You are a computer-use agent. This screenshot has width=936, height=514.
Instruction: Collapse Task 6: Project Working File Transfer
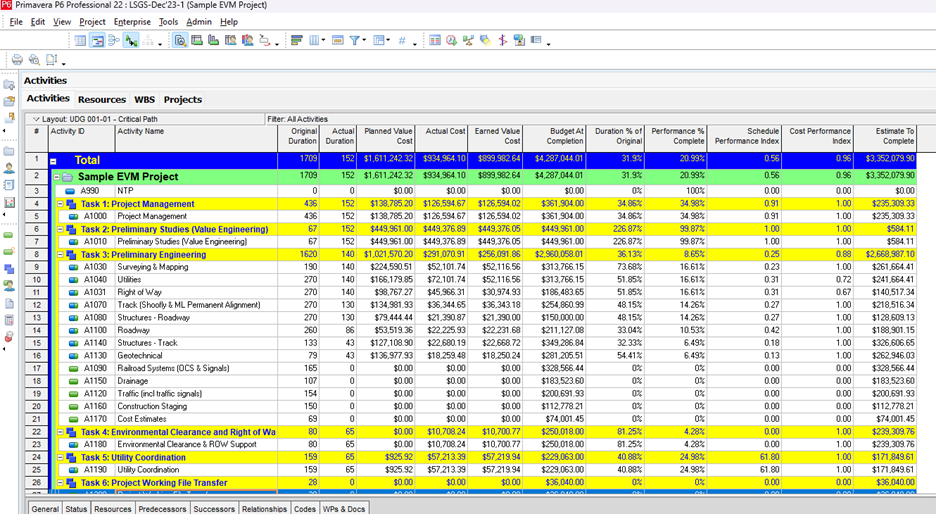[60, 483]
